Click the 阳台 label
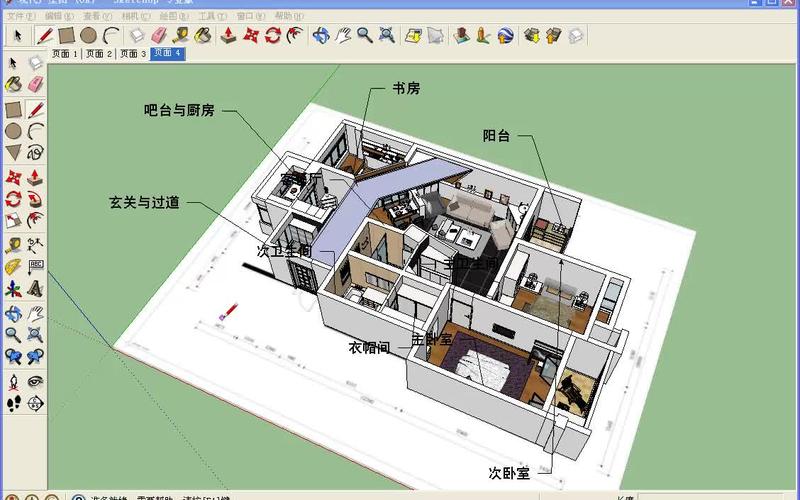The height and width of the screenshot is (500, 800). (496, 136)
